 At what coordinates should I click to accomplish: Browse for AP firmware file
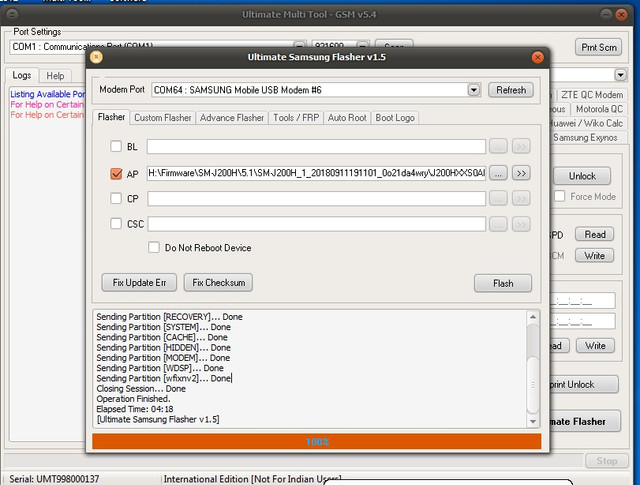pyautogui.click(x=498, y=174)
